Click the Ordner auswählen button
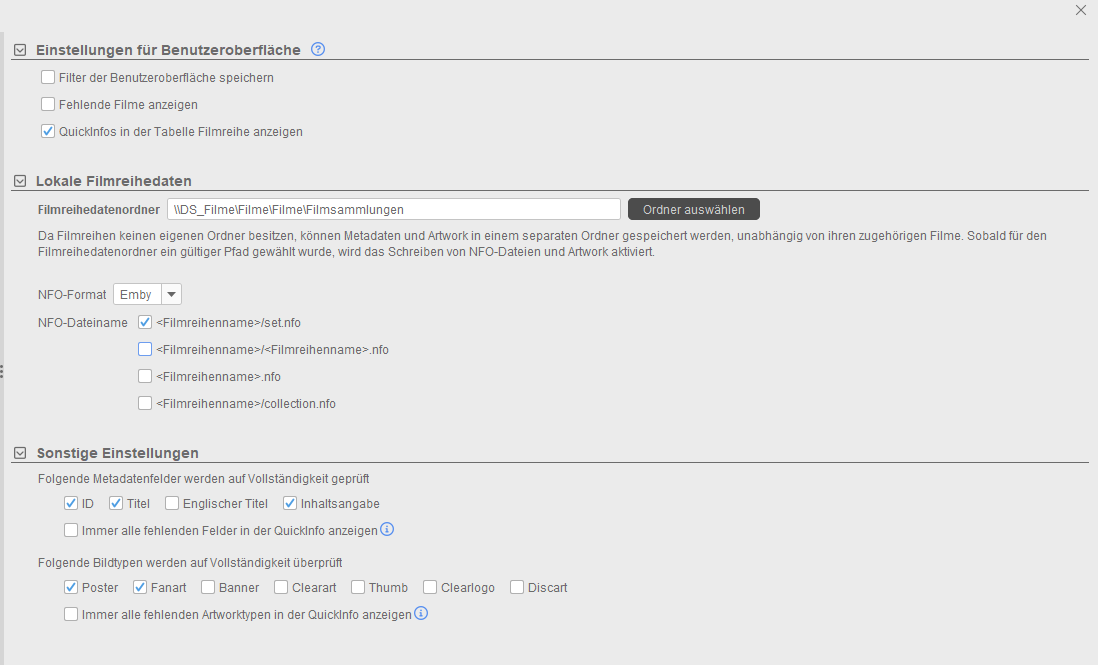The height and width of the screenshot is (665, 1098). click(693, 209)
